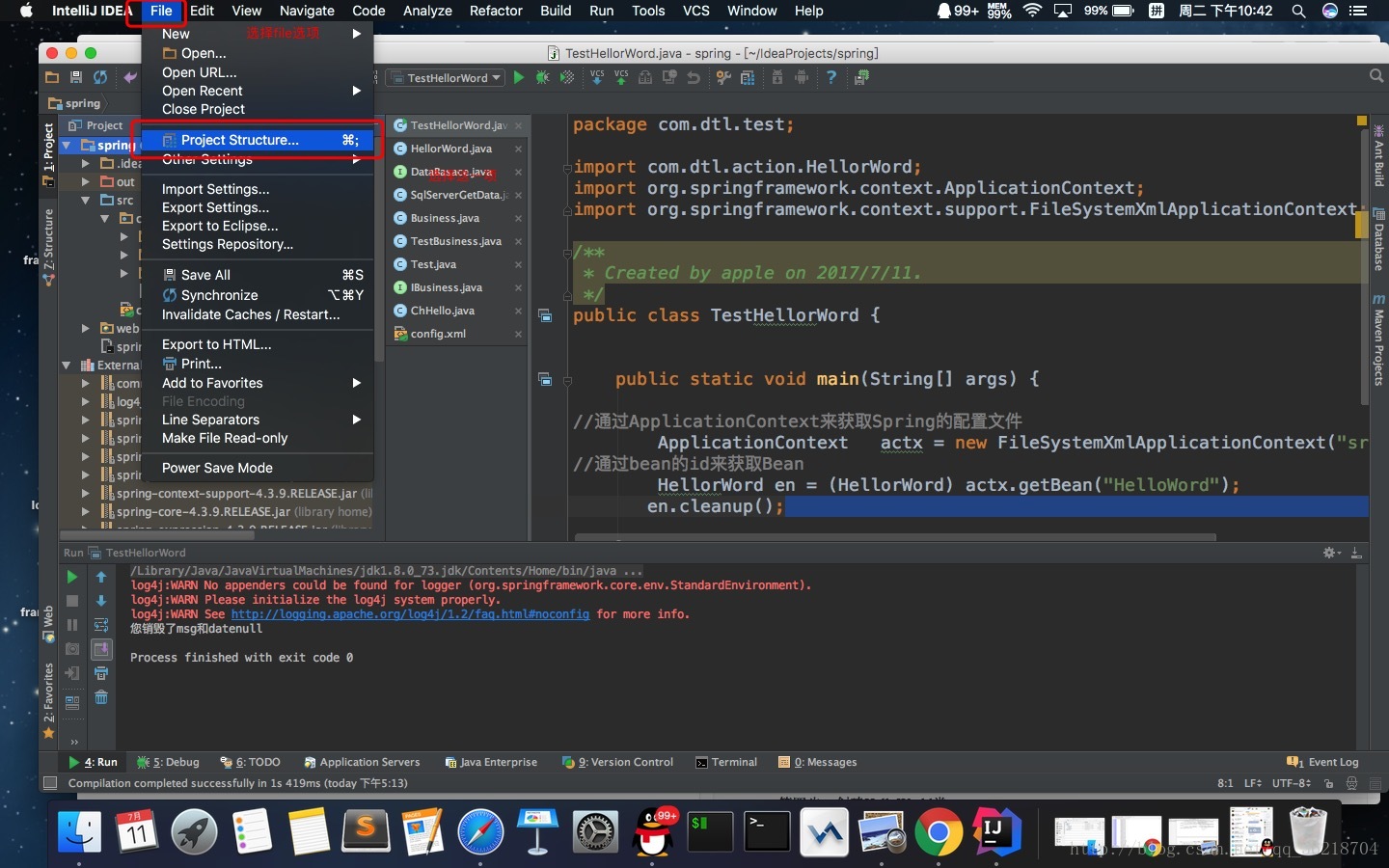1389x868 pixels.
Task: Open Event Log button
Action: [1322, 762]
